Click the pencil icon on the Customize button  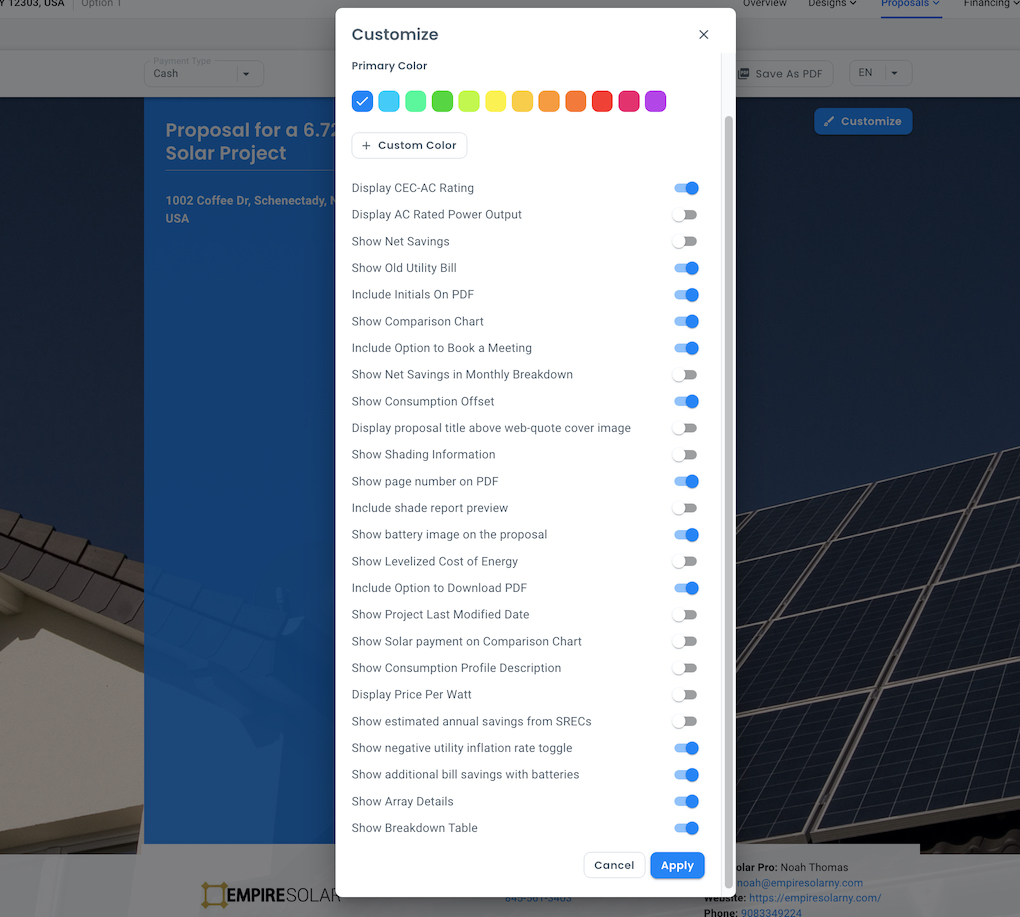[830, 120]
